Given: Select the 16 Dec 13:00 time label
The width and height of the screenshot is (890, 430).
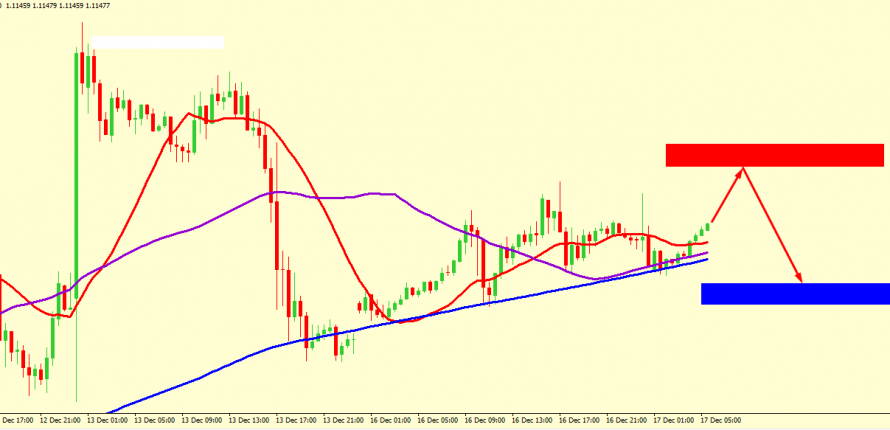Looking at the screenshot, I should coord(532,420).
